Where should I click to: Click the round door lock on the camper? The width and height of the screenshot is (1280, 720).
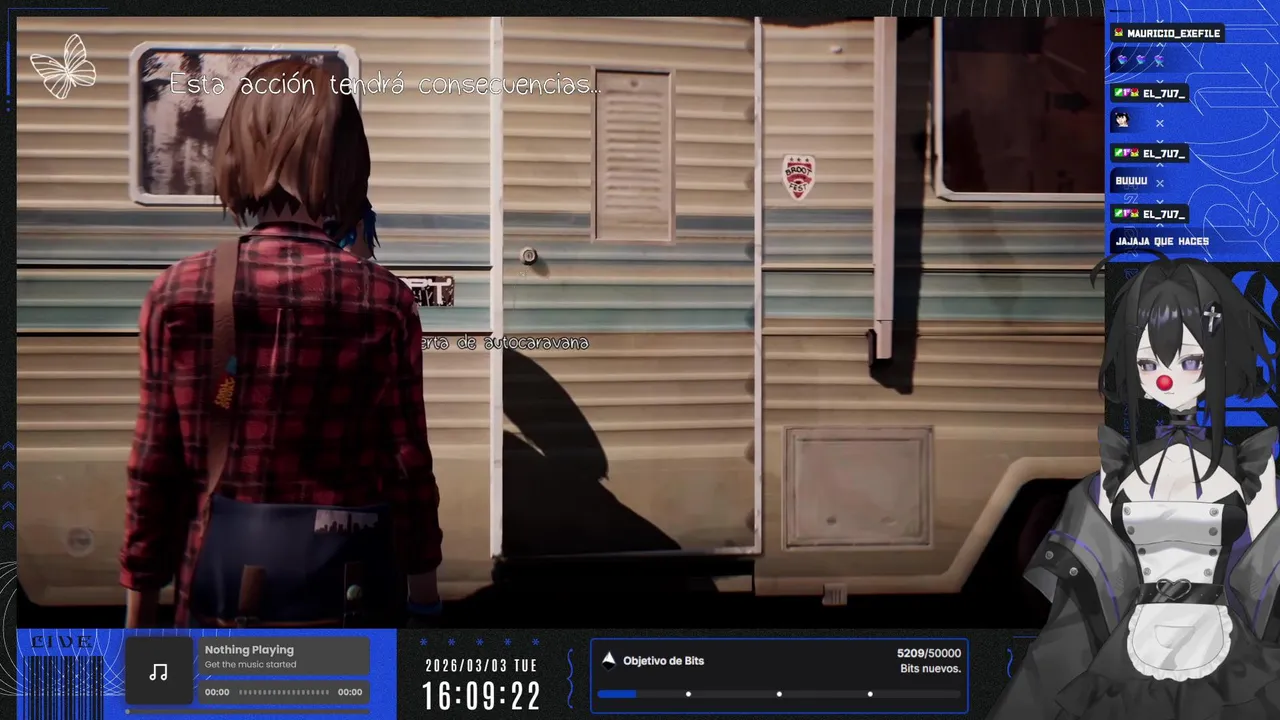[529, 256]
